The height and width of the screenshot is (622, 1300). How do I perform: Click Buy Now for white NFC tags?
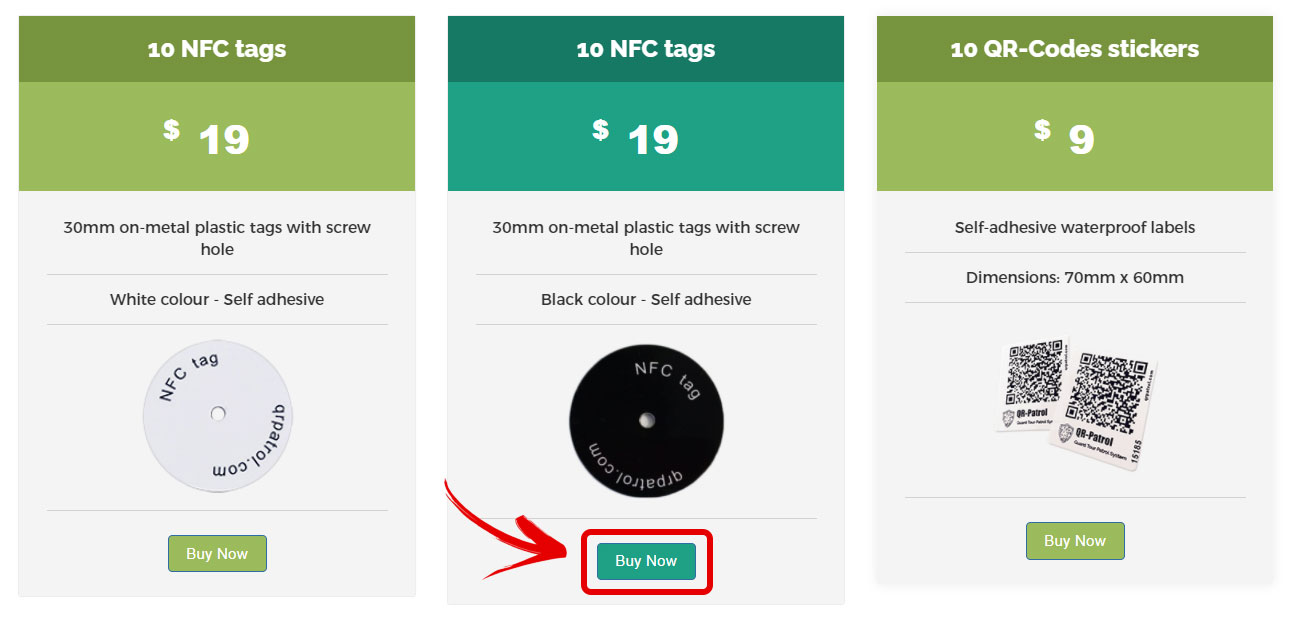point(217,554)
